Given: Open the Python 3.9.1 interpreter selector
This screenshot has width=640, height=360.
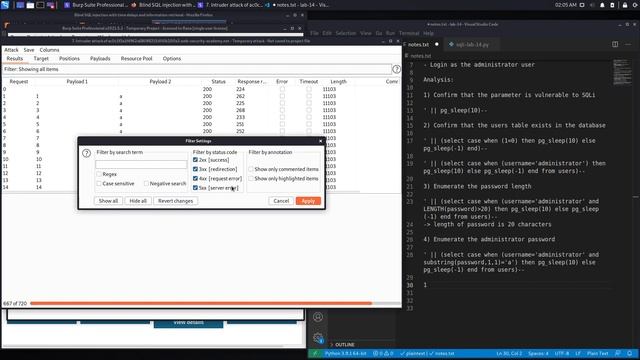Looking at the screenshot, I should 345,353.
